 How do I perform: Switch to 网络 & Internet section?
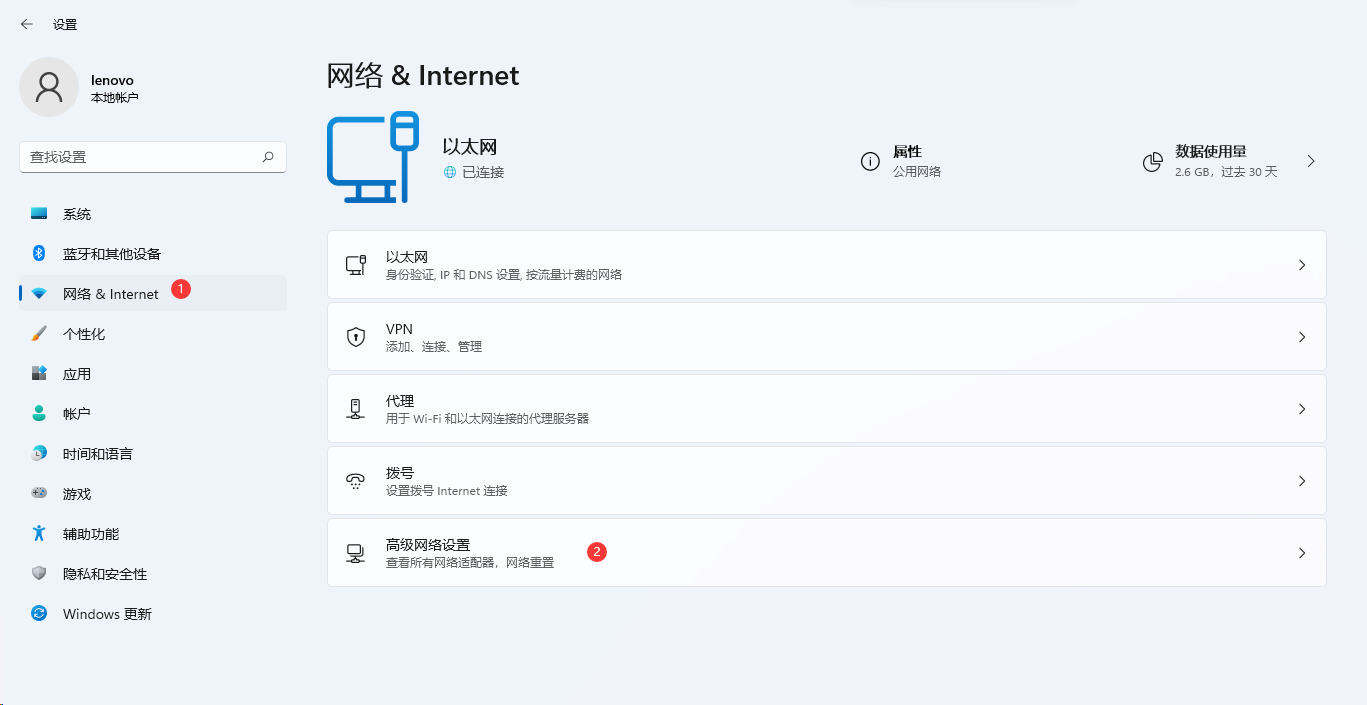click(110, 293)
